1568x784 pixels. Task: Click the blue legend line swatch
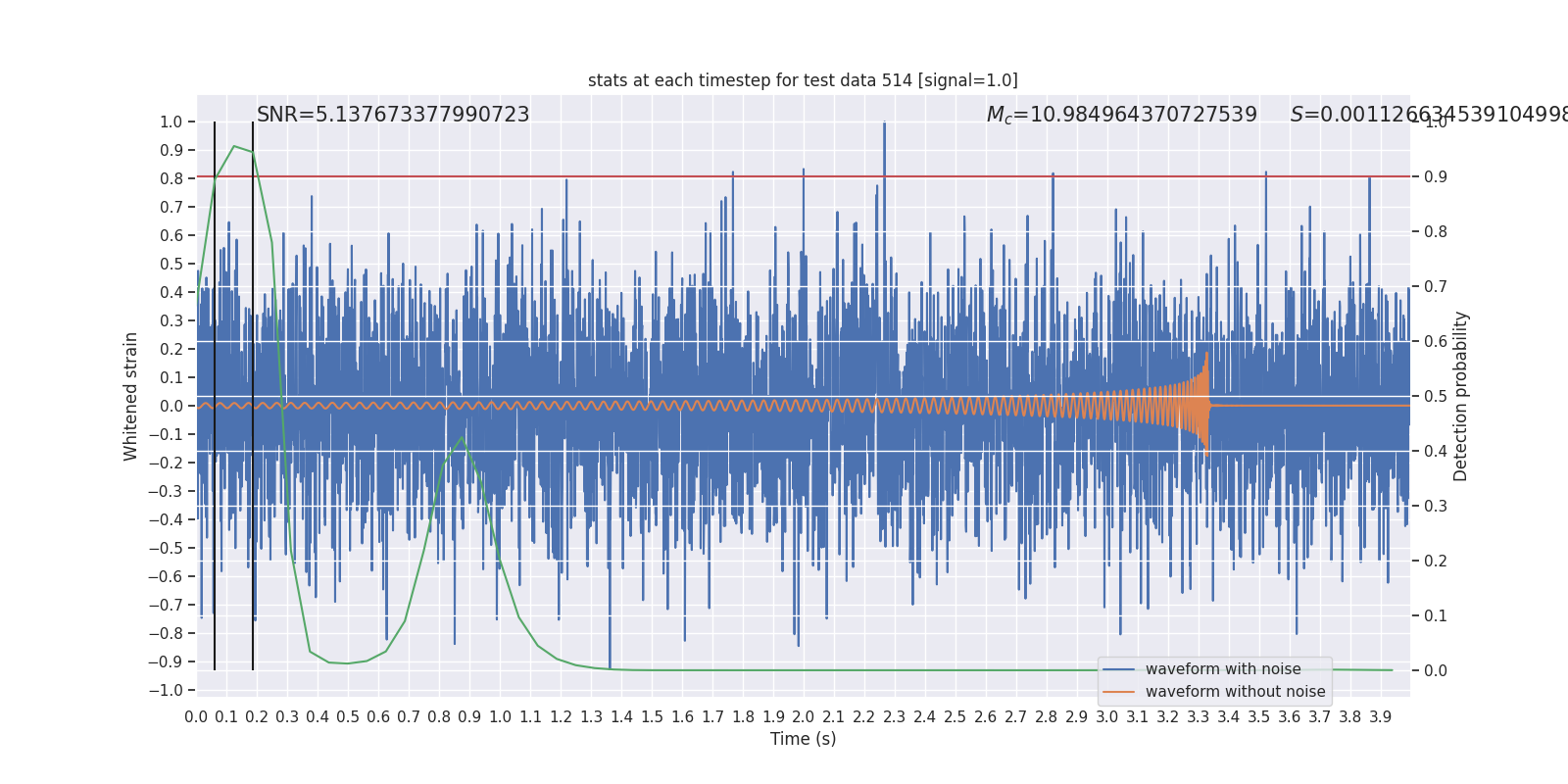pos(1118,669)
